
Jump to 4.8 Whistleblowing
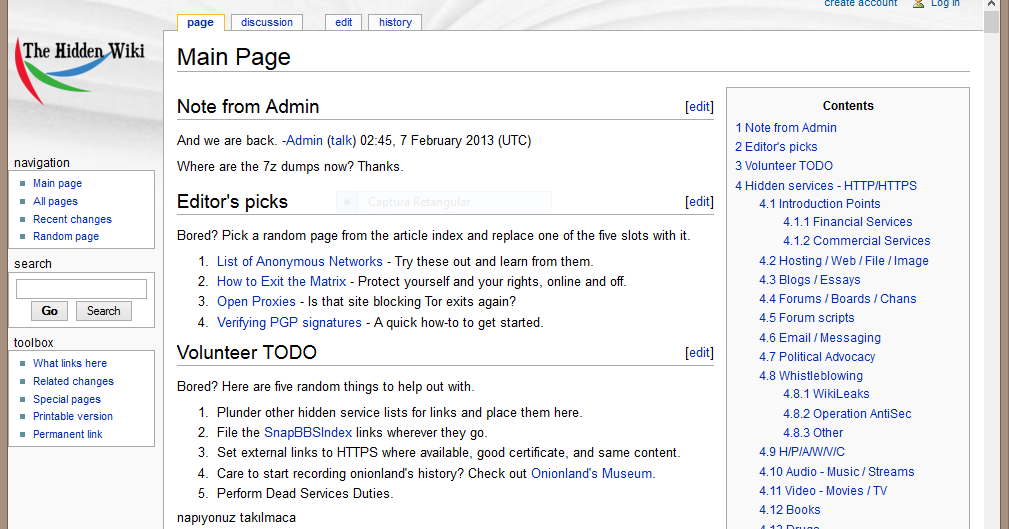click(811, 376)
